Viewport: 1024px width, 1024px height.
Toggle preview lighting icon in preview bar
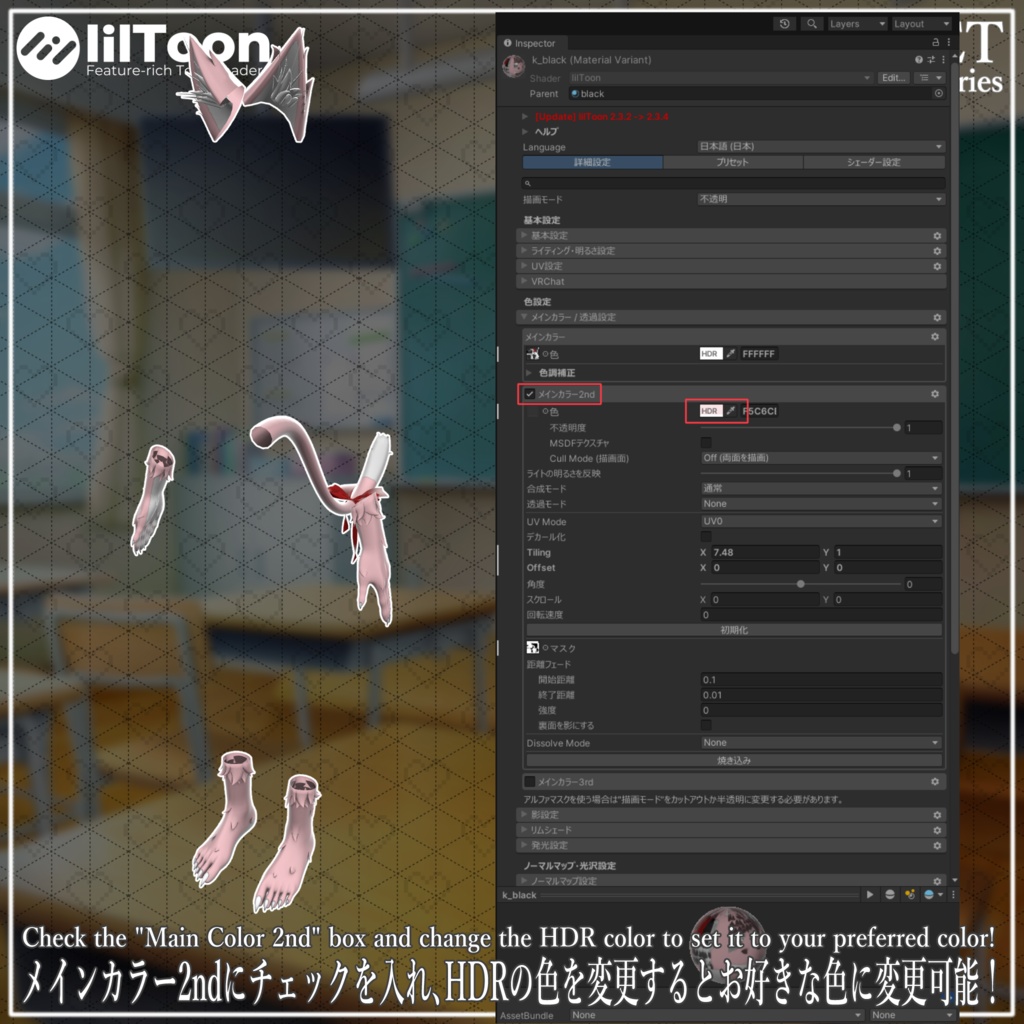click(910, 895)
